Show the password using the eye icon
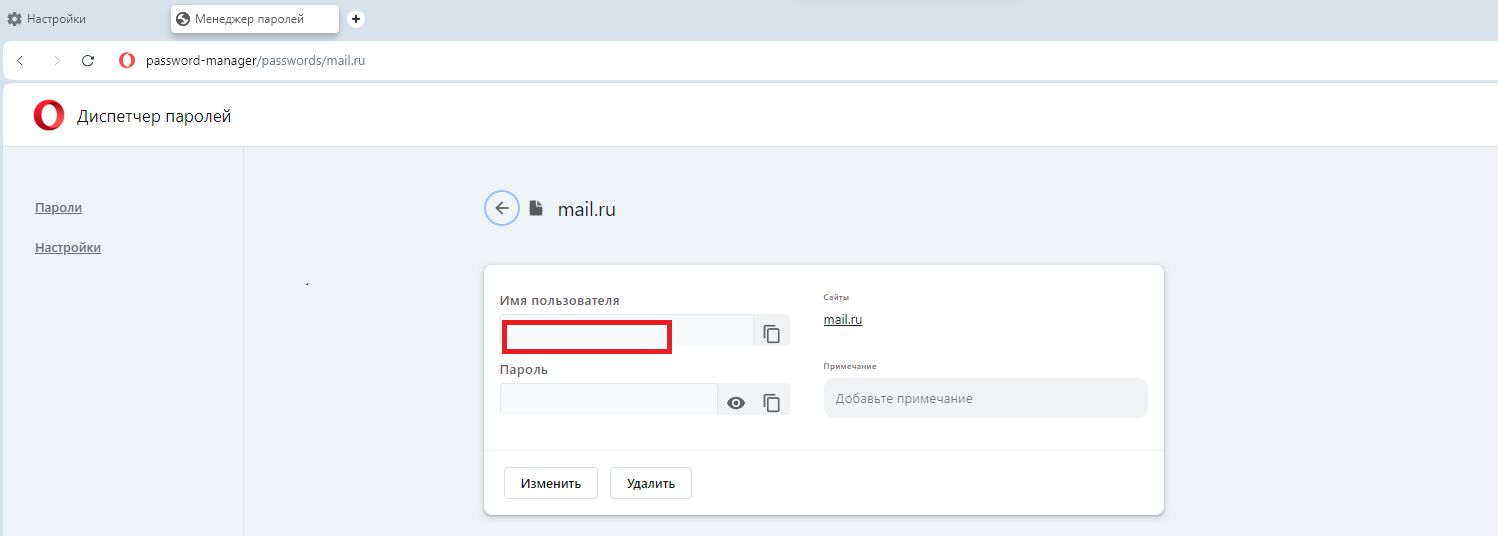The height and width of the screenshot is (536, 1498). tap(736, 403)
